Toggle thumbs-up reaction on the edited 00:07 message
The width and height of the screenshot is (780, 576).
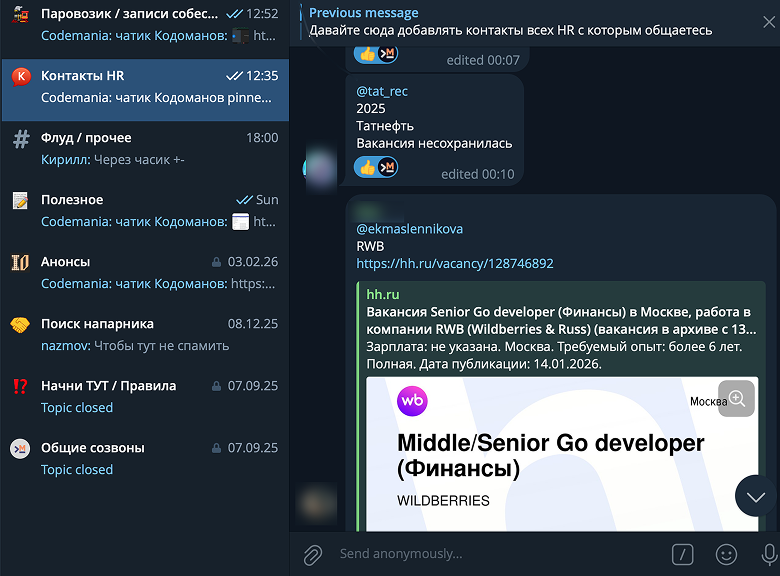(x=376, y=54)
